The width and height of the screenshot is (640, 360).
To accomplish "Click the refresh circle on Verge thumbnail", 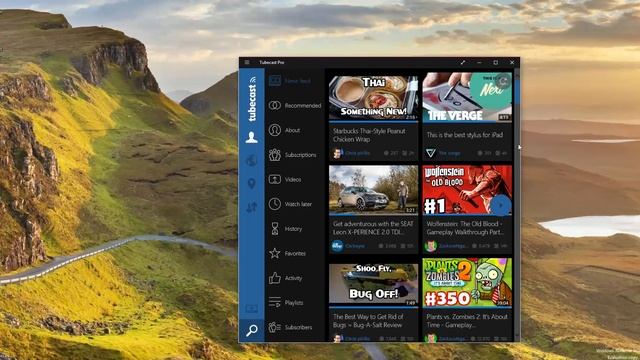I will [x=503, y=81].
